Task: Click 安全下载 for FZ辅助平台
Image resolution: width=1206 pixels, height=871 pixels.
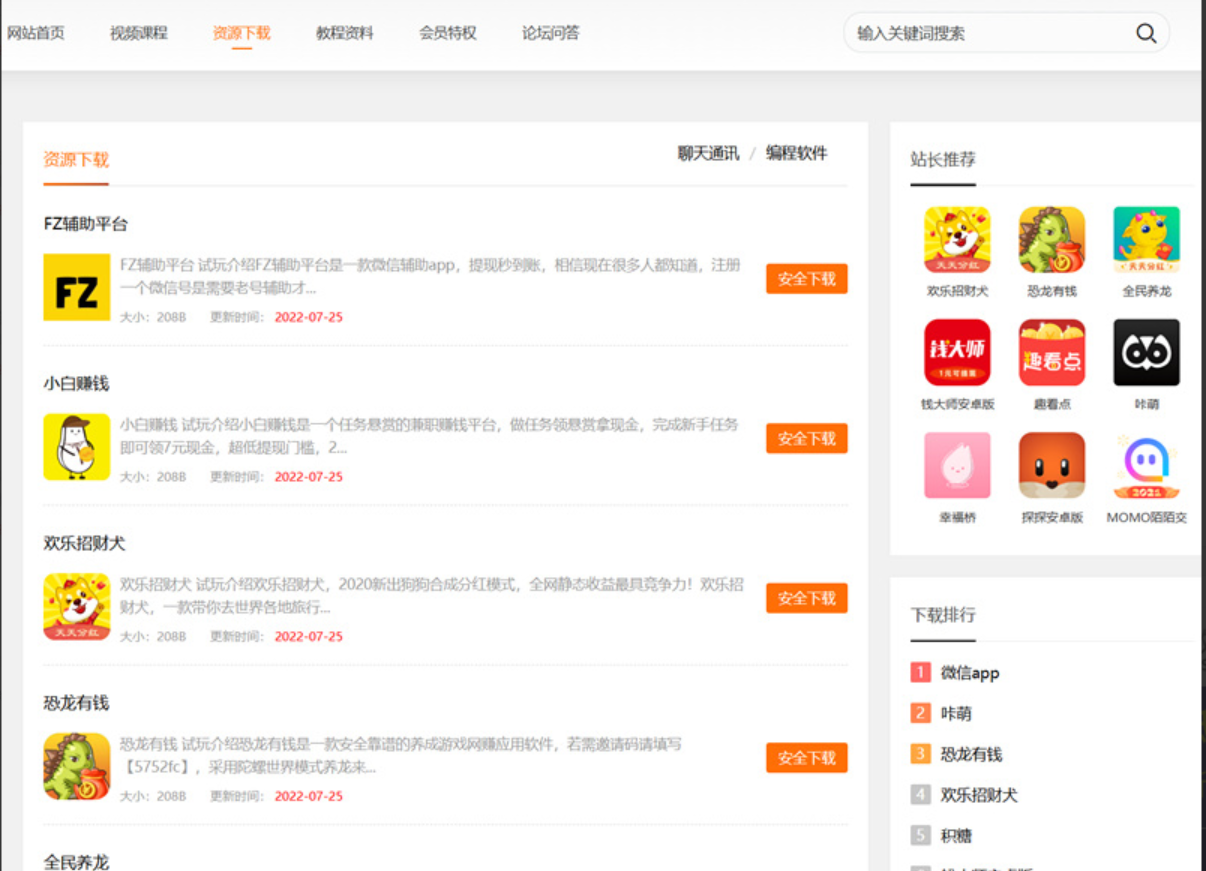Action: click(x=807, y=279)
